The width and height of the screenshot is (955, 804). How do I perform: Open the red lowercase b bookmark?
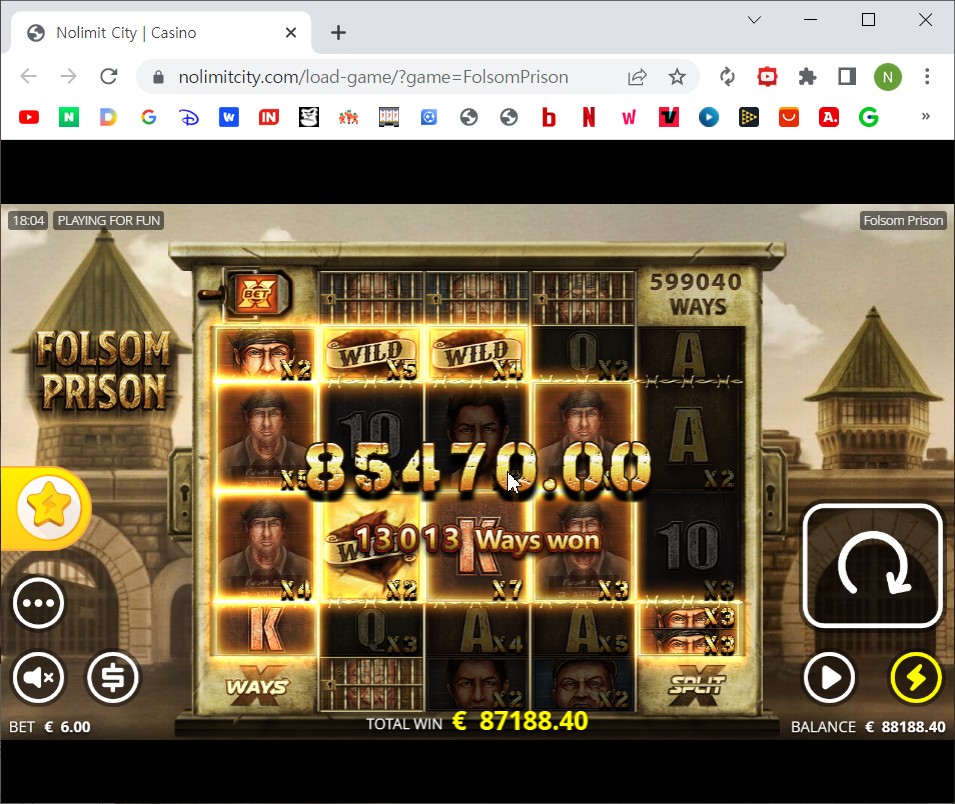(549, 117)
